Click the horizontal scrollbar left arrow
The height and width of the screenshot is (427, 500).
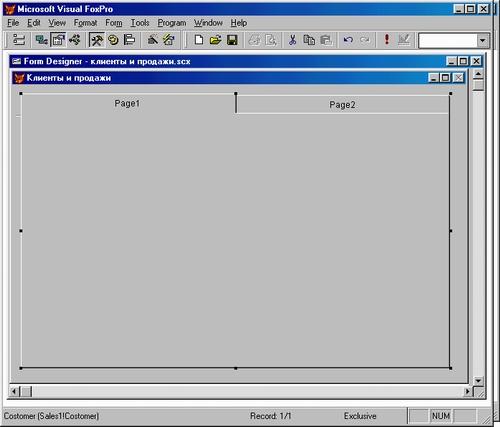point(14,391)
